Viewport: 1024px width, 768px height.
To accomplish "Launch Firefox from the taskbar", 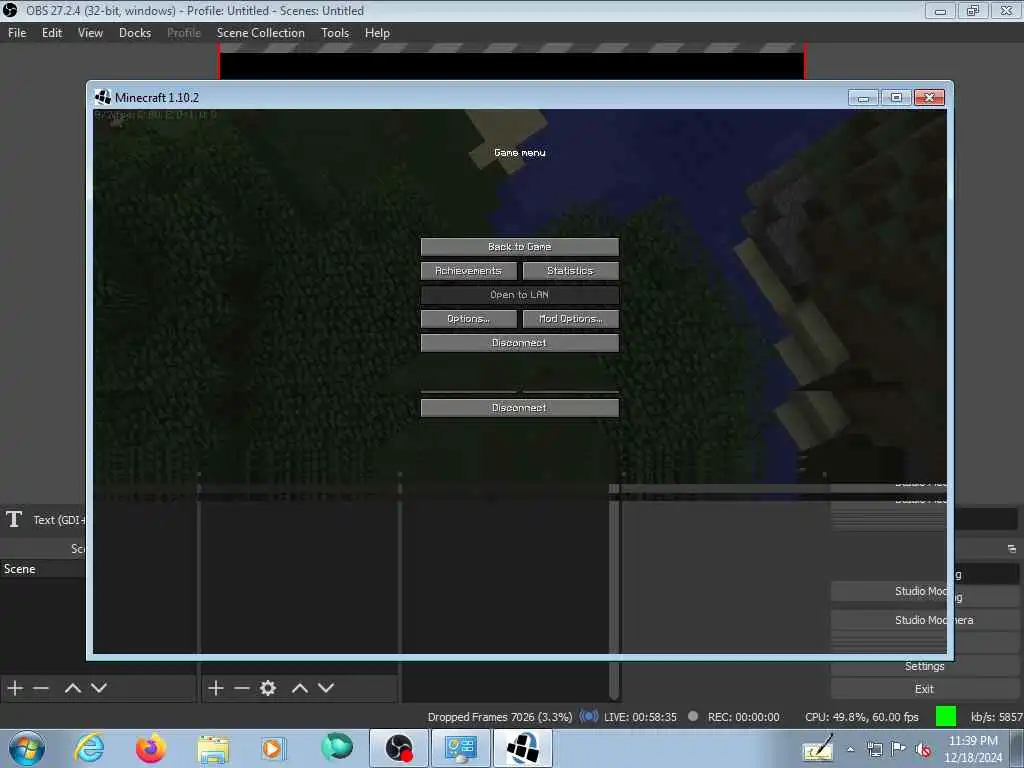I will [151, 748].
